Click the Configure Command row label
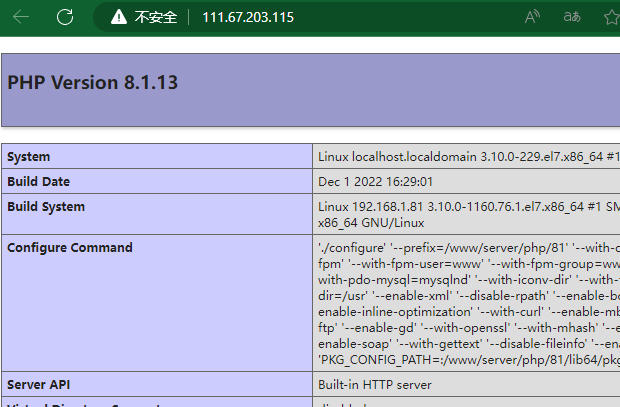Image resolution: width=620 pixels, height=407 pixels. coord(70,248)
